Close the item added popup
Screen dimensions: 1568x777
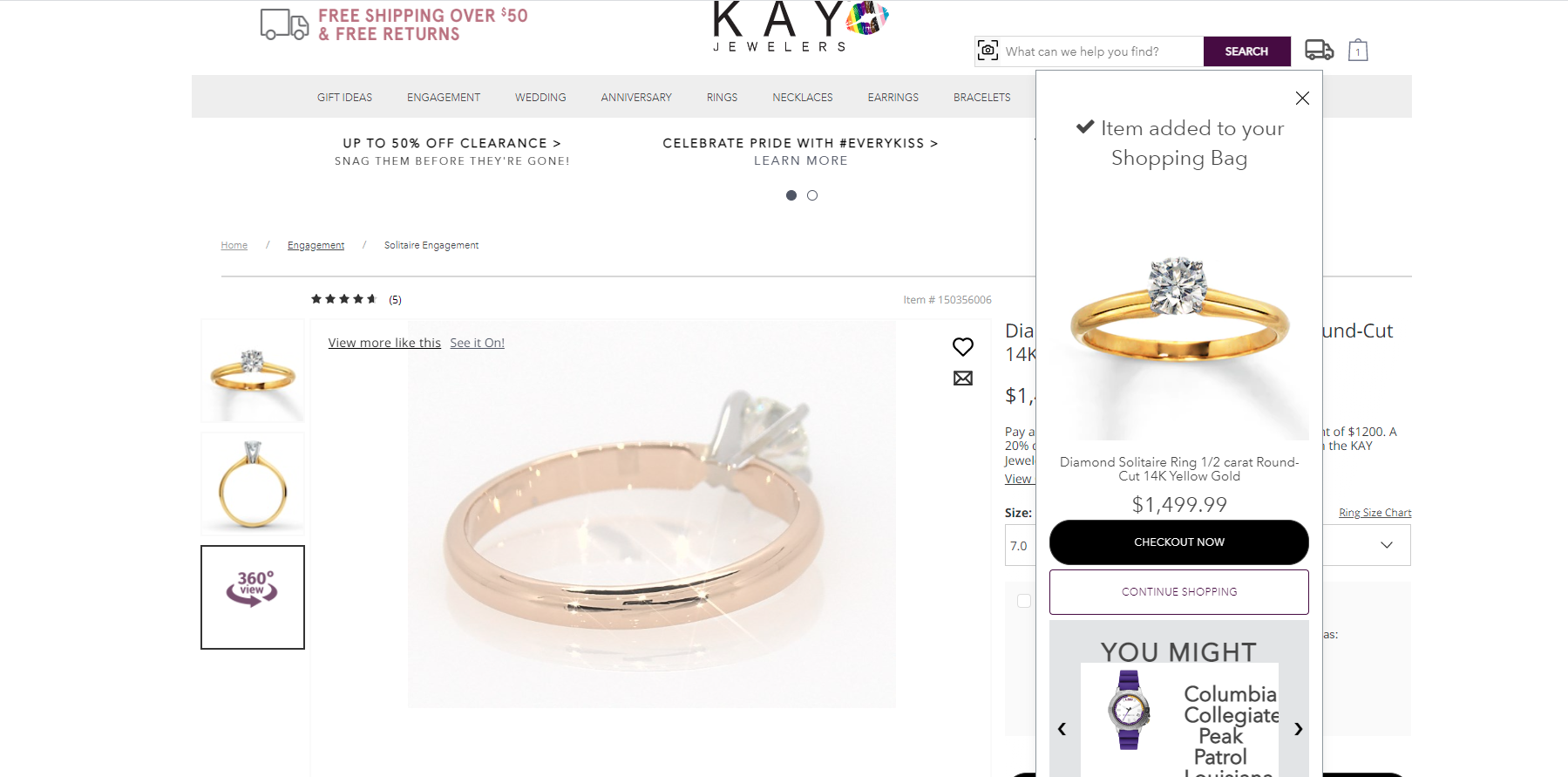pos(1302,99)
